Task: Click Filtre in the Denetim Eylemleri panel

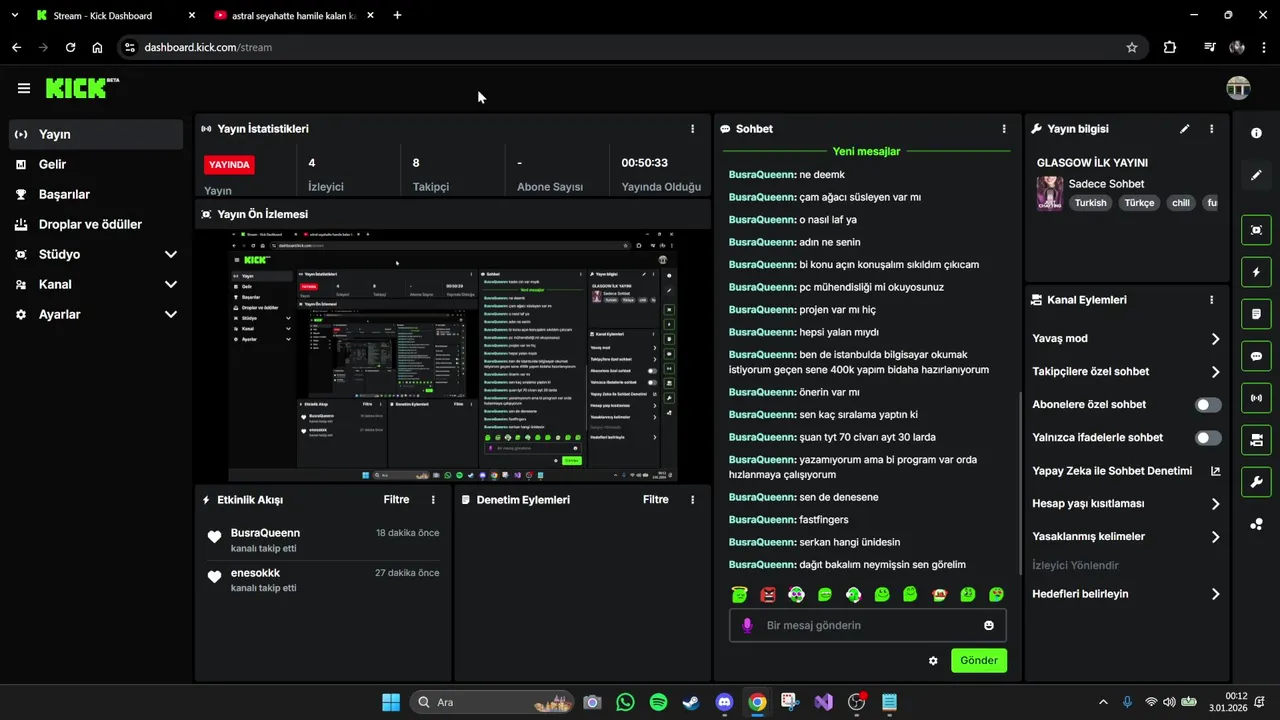Action: [x=656, y=500]
